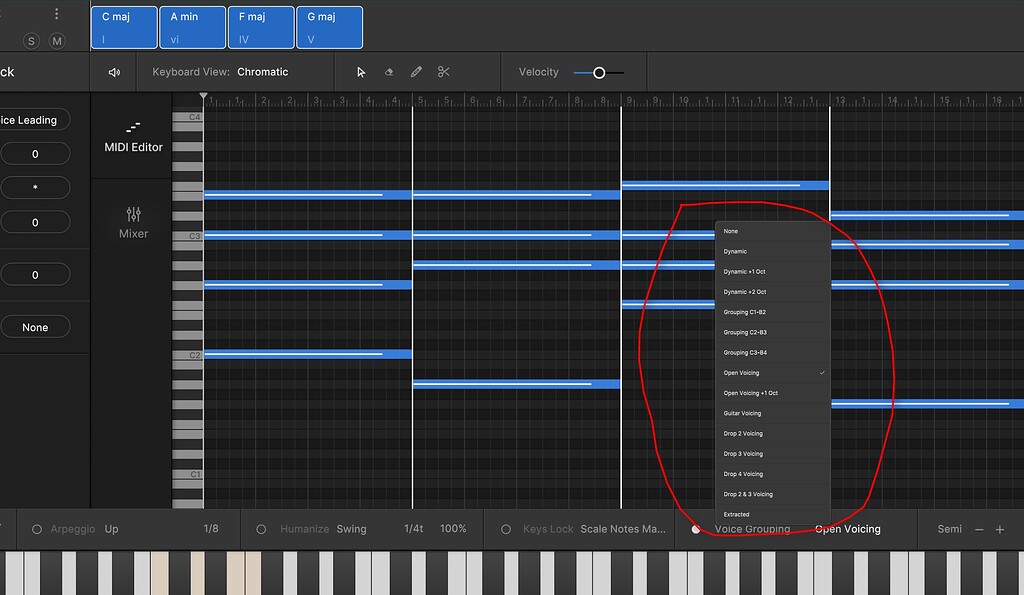Screen dimensions: 1024x595
Task: Solo the track with S button
Action: point(31,41)
